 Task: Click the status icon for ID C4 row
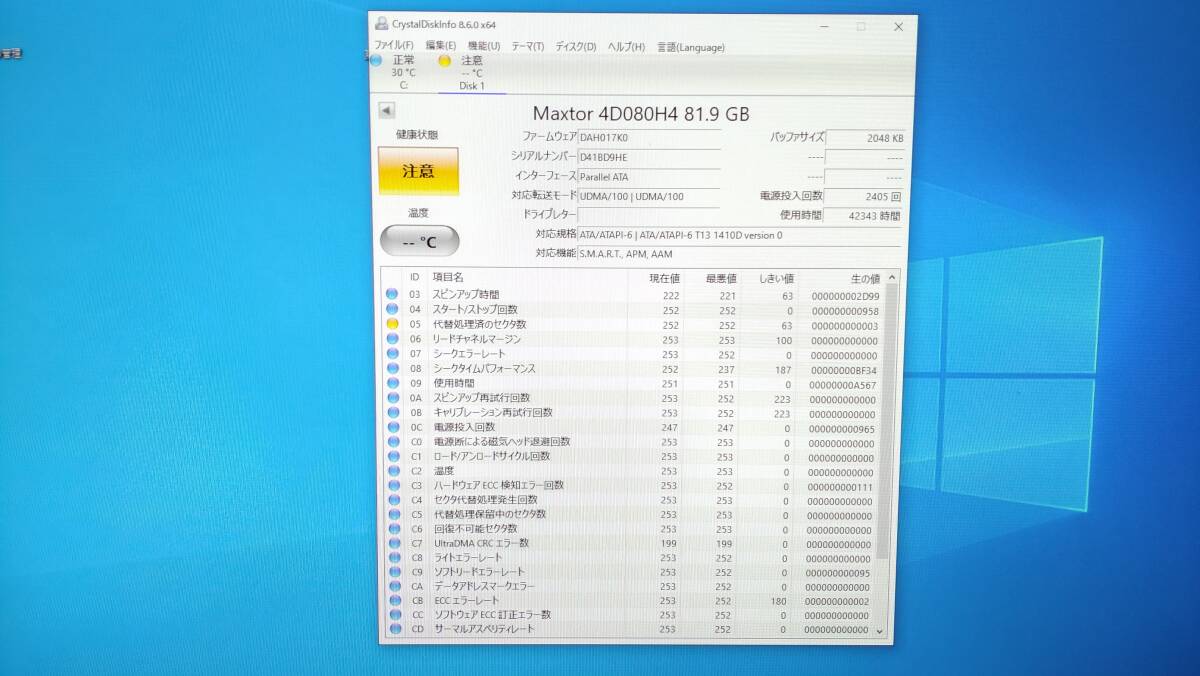[392, 500]
